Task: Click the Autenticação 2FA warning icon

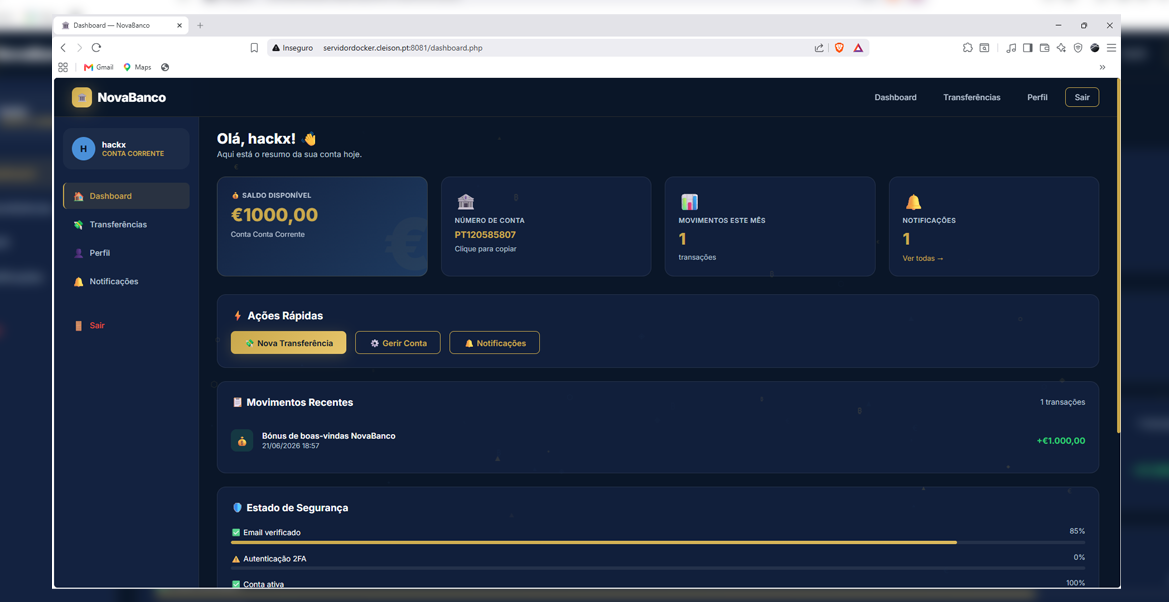Action: click(x=236, y=559)
